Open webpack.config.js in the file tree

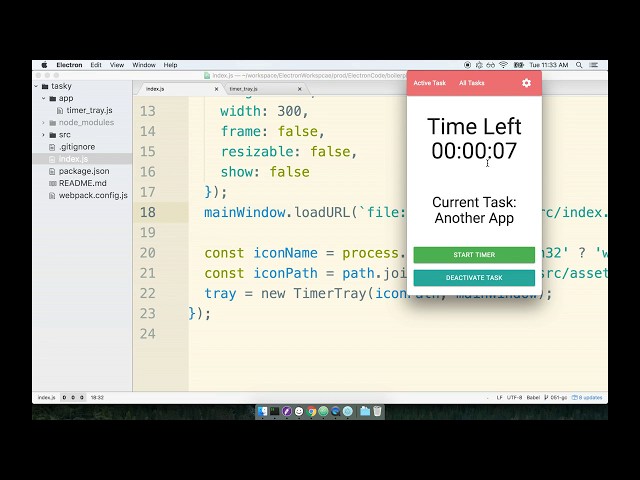point(93,196)
